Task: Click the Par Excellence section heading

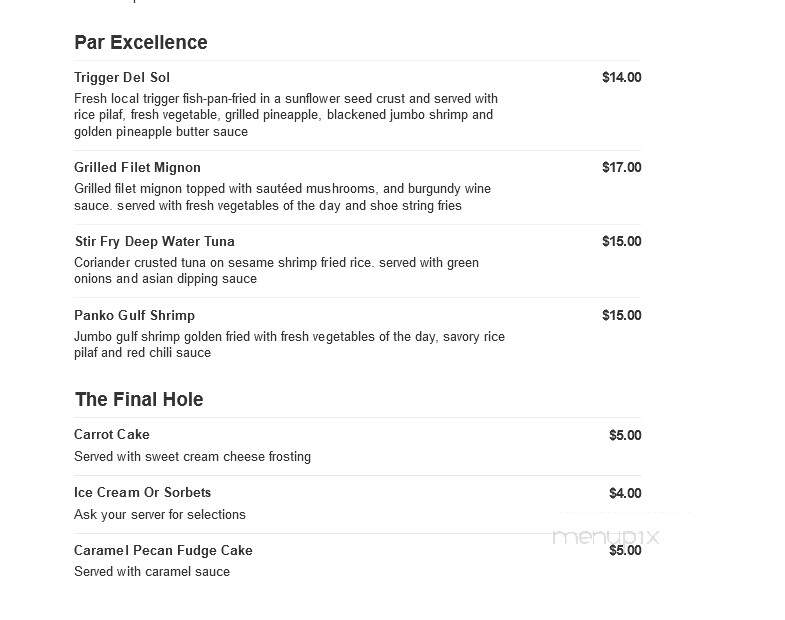Action: [141, 43]
